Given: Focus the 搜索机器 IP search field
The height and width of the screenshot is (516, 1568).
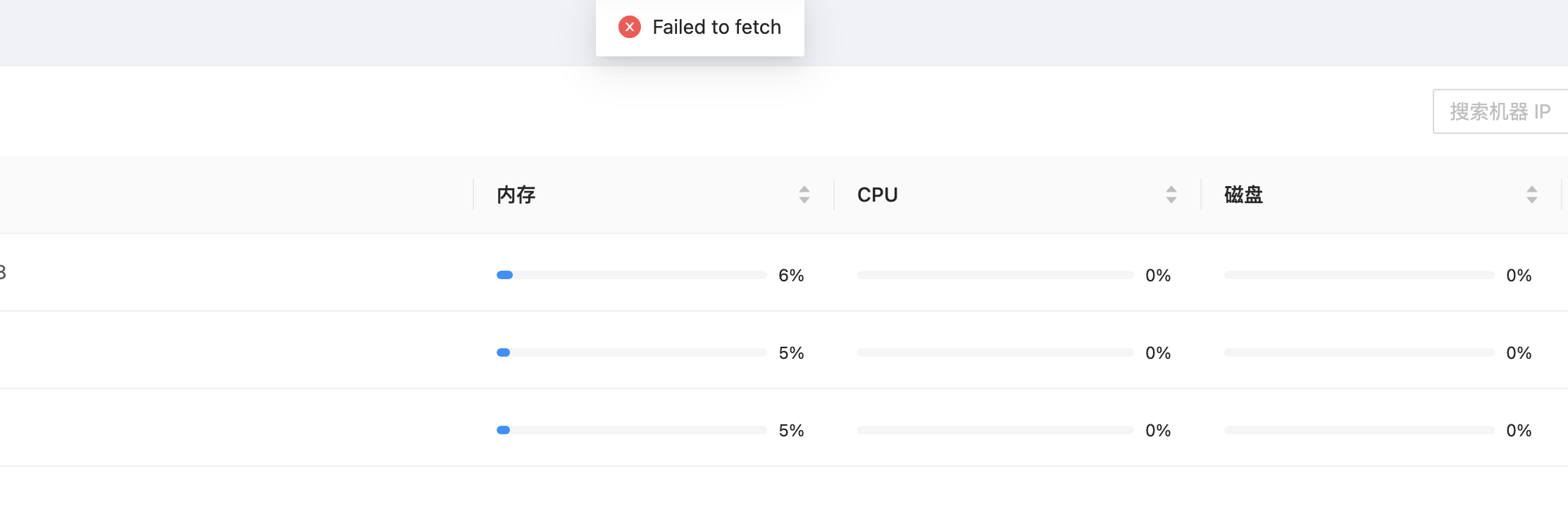Looking at the screenshot, I should point(1500,111).
